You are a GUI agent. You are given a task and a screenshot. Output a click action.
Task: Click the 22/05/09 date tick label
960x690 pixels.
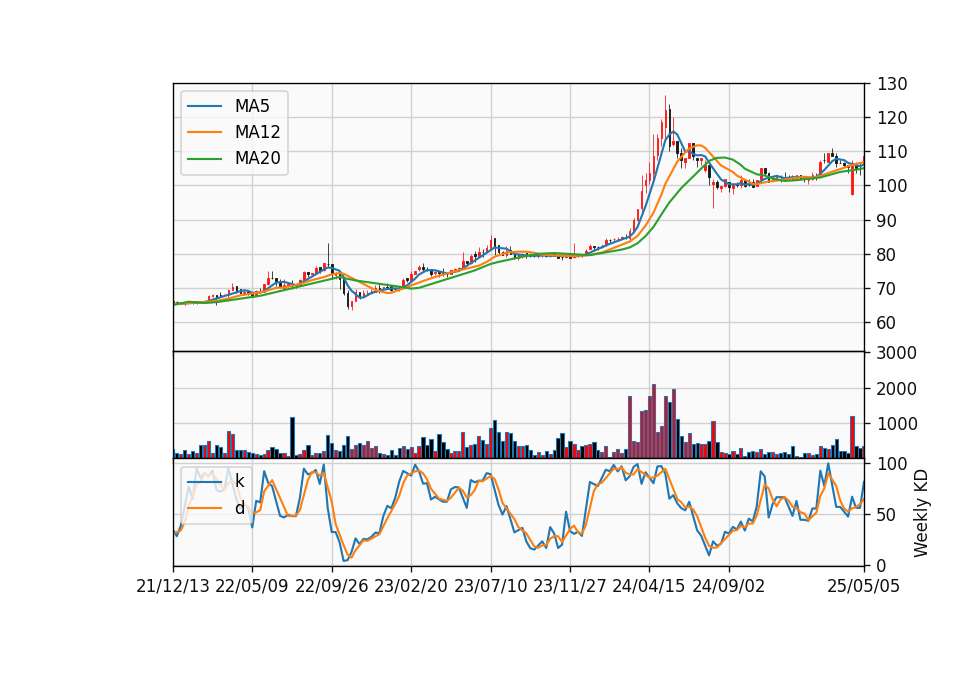(x=252, y=587)
